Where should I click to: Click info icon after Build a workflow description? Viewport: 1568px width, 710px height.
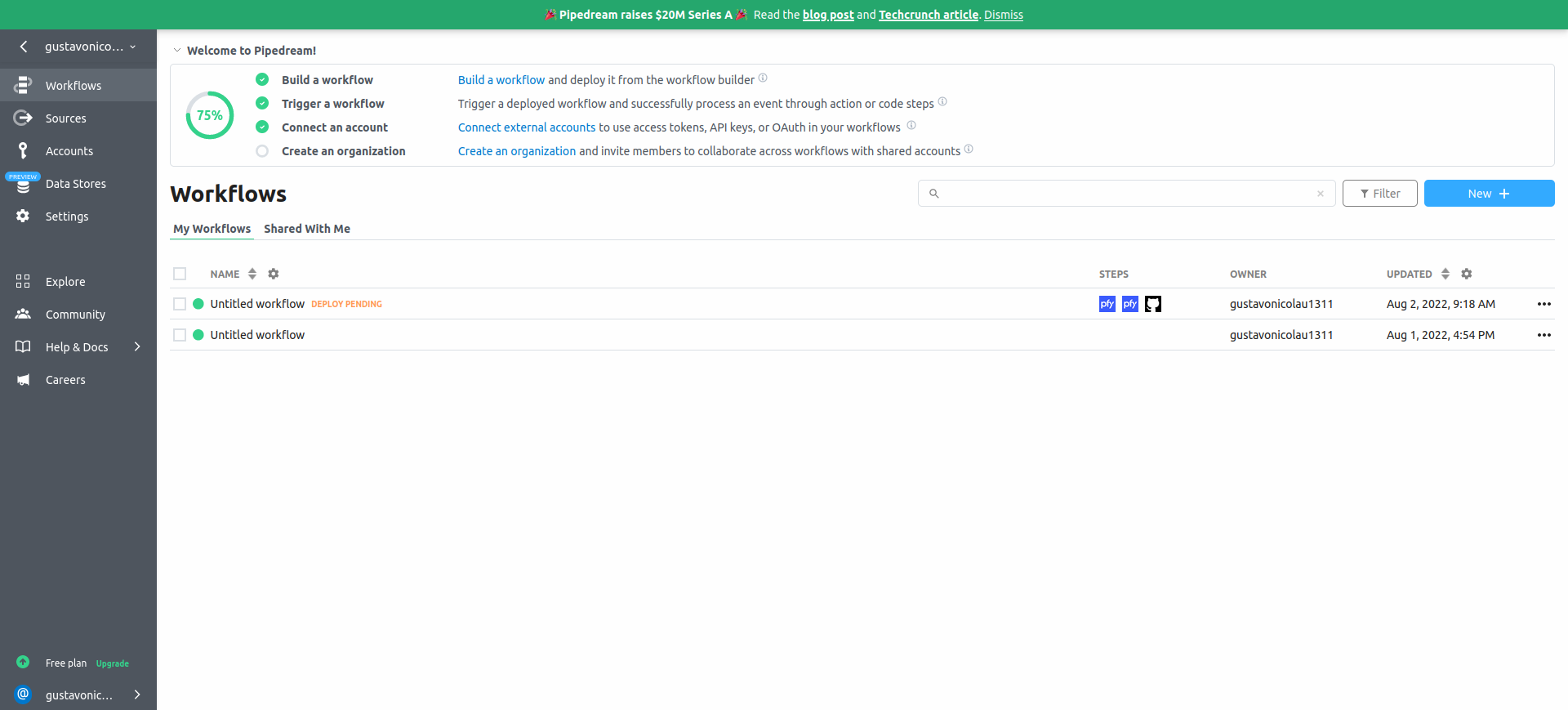tap(763, 78)
